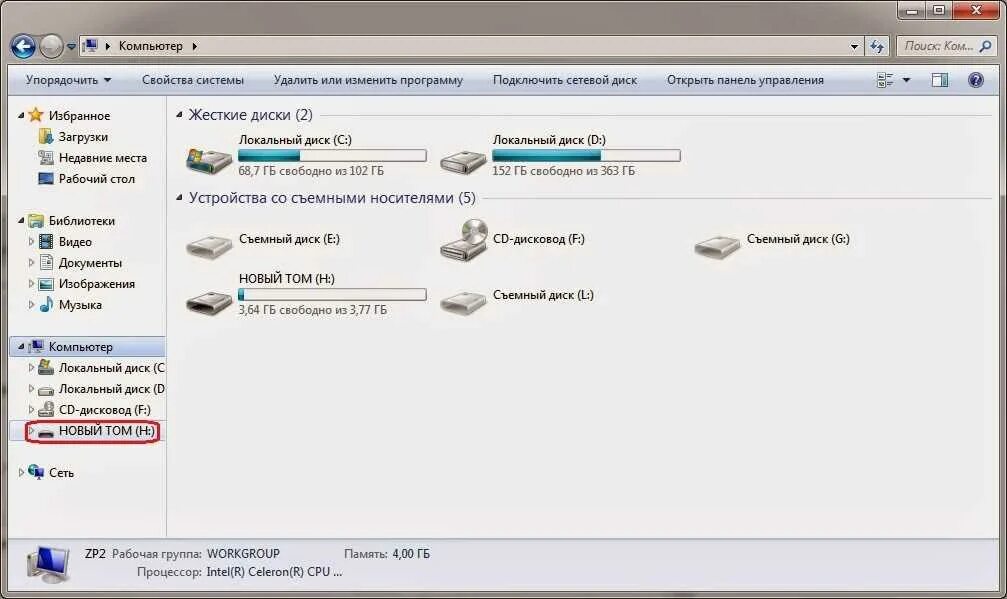1007x599 pixels.
Task: Select Компьютер in navigation pane
Action: (80, 347)
